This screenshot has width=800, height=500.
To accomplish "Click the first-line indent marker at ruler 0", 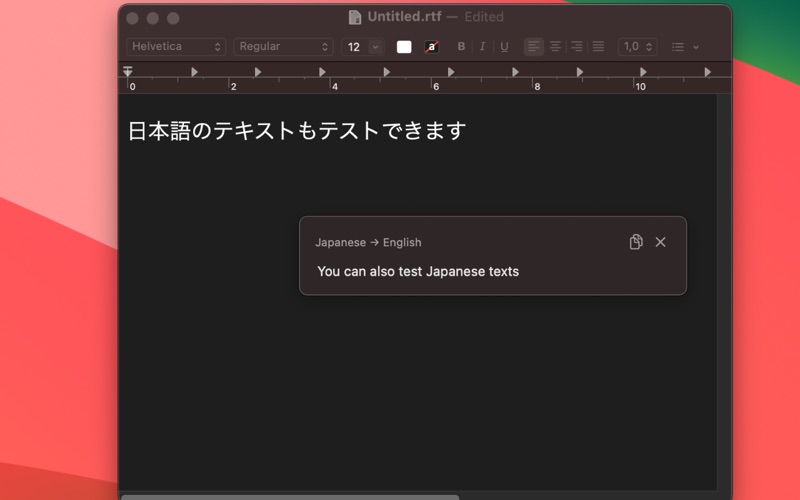I will click(128, 69).
